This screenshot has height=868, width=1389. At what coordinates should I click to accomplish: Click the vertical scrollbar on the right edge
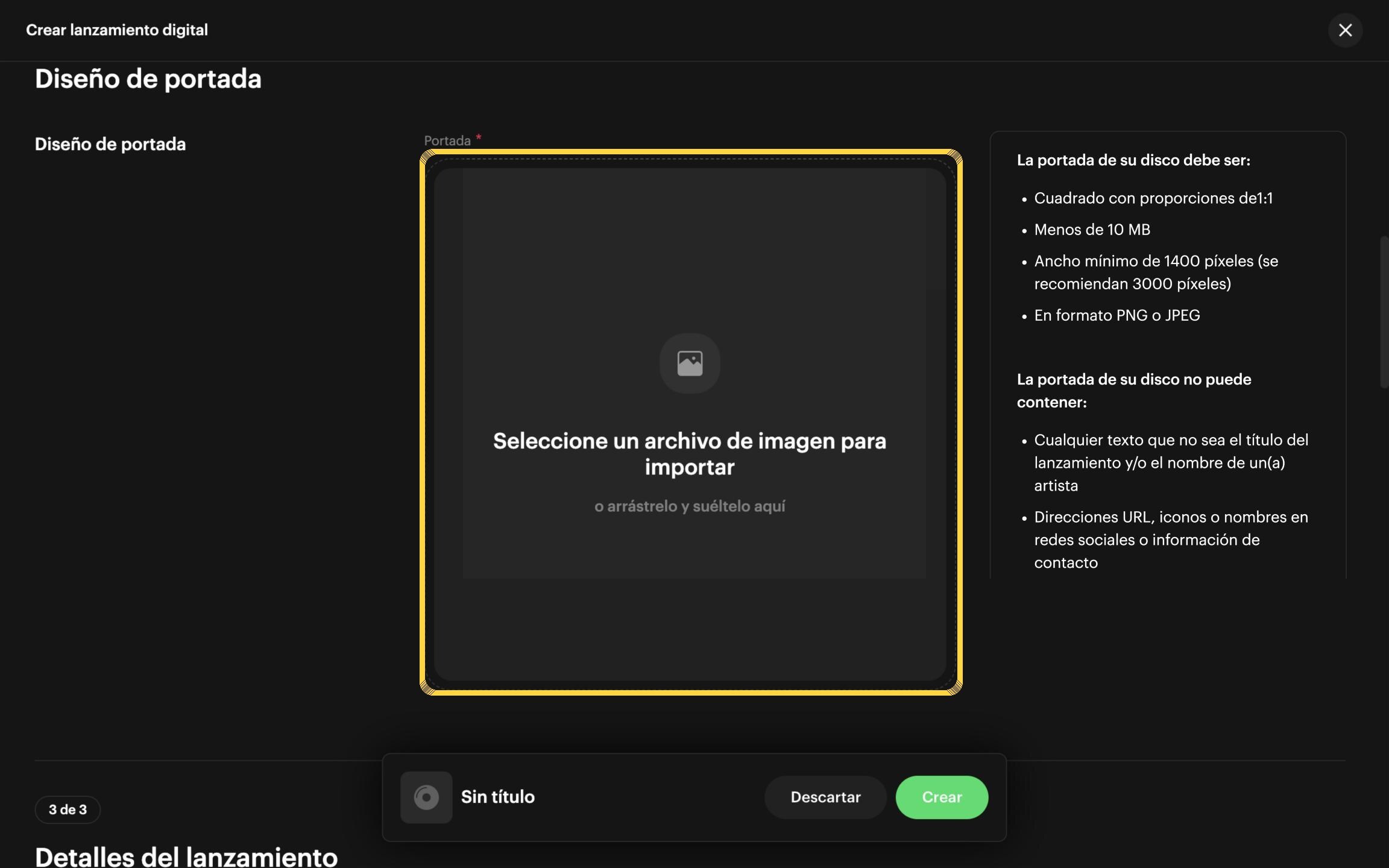(1384, 312)
